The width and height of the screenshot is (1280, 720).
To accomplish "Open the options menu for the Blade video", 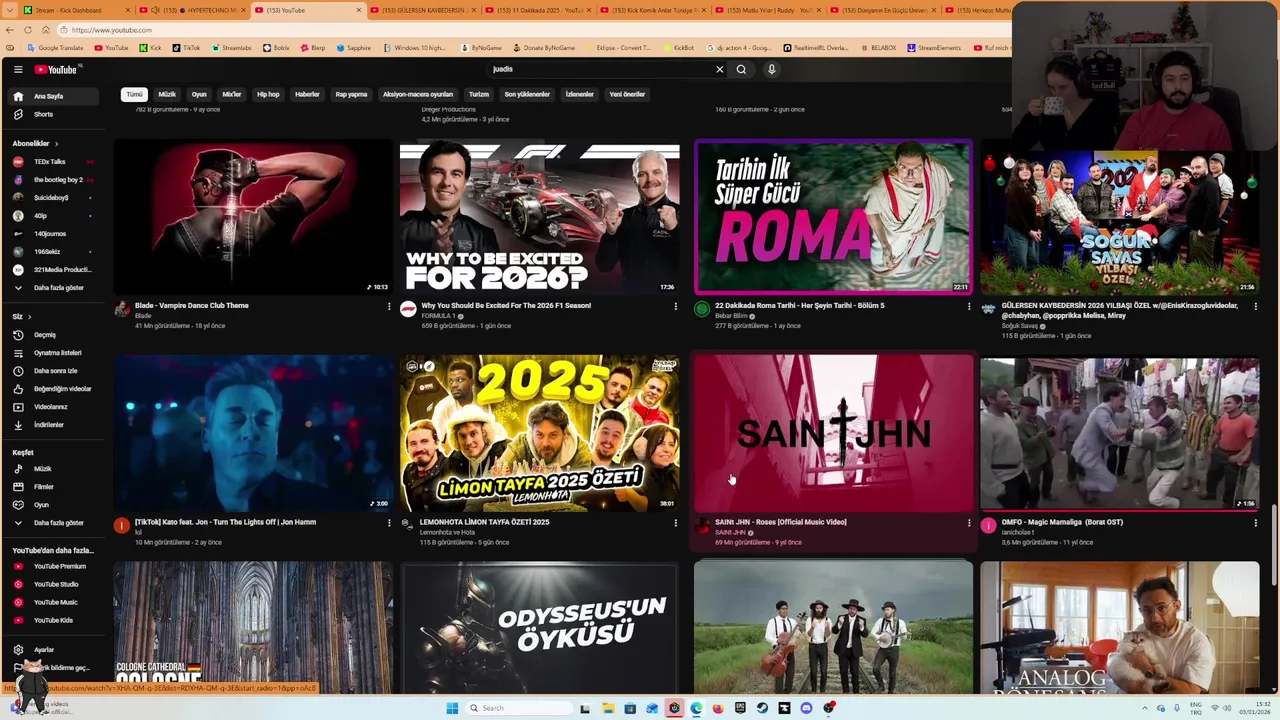I will coord(389,307).
